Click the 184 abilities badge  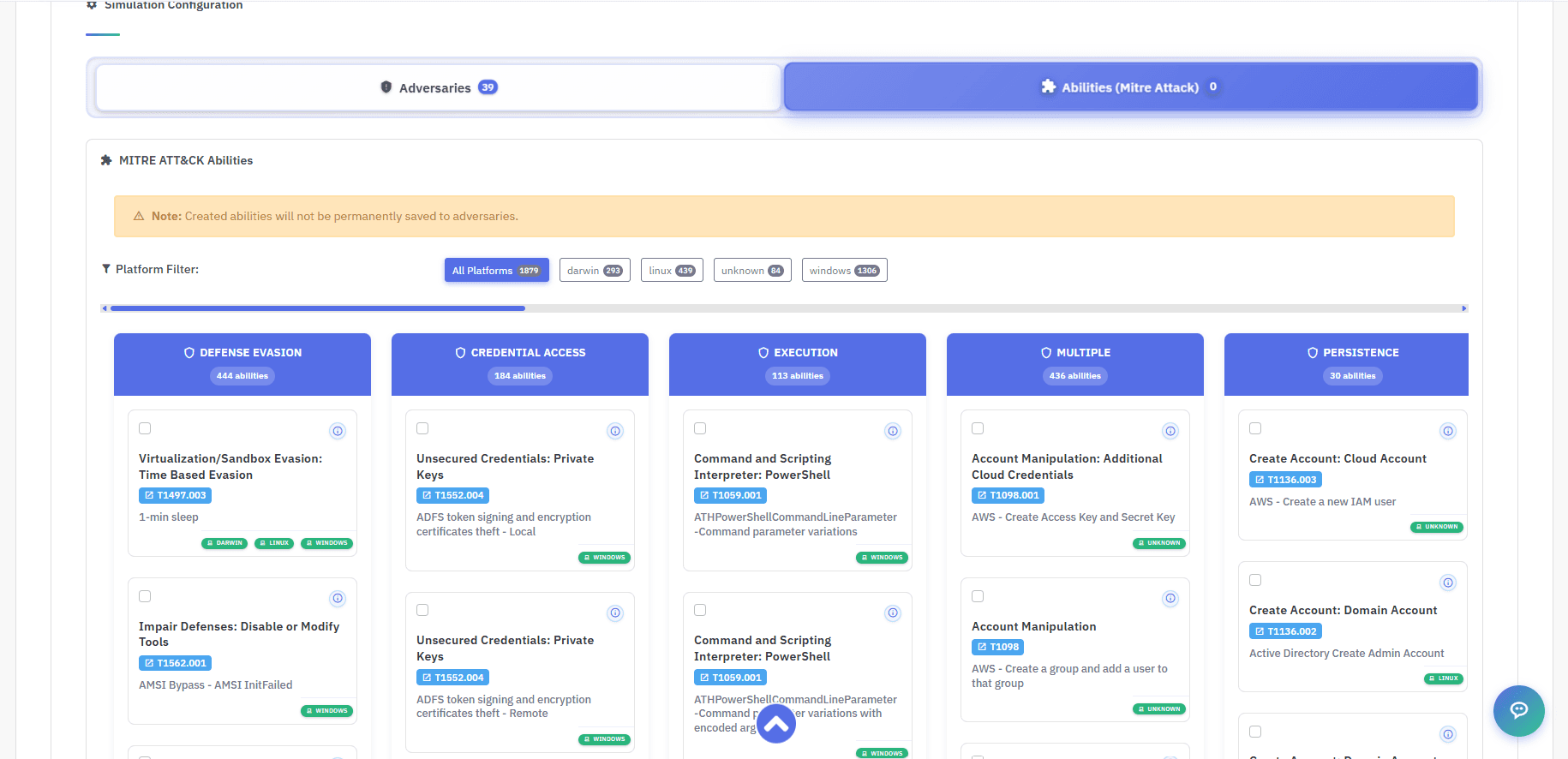click(520, 376)
